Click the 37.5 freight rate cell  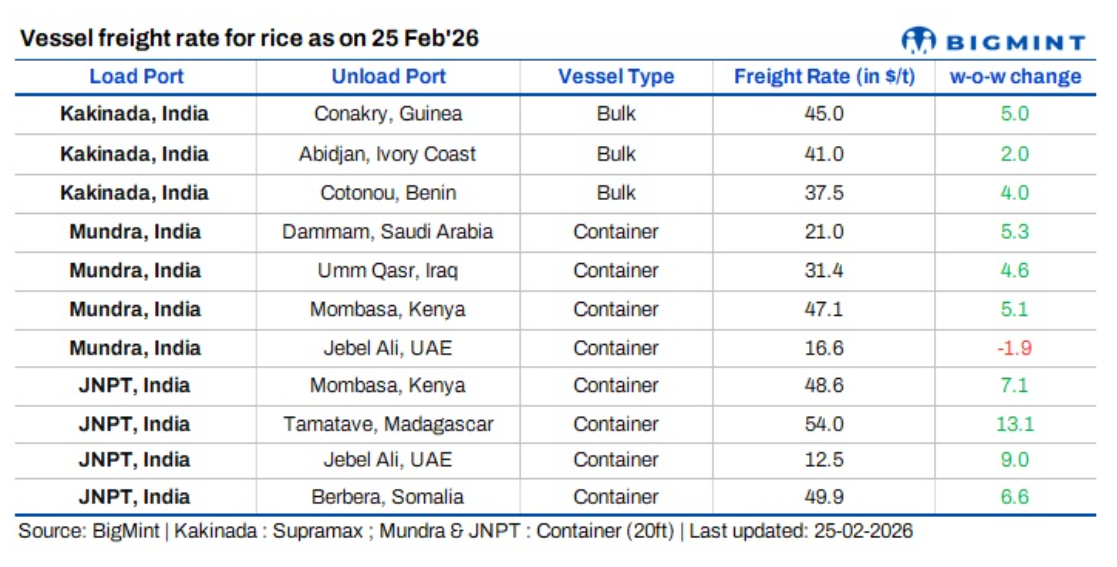(x=824, y=193)
